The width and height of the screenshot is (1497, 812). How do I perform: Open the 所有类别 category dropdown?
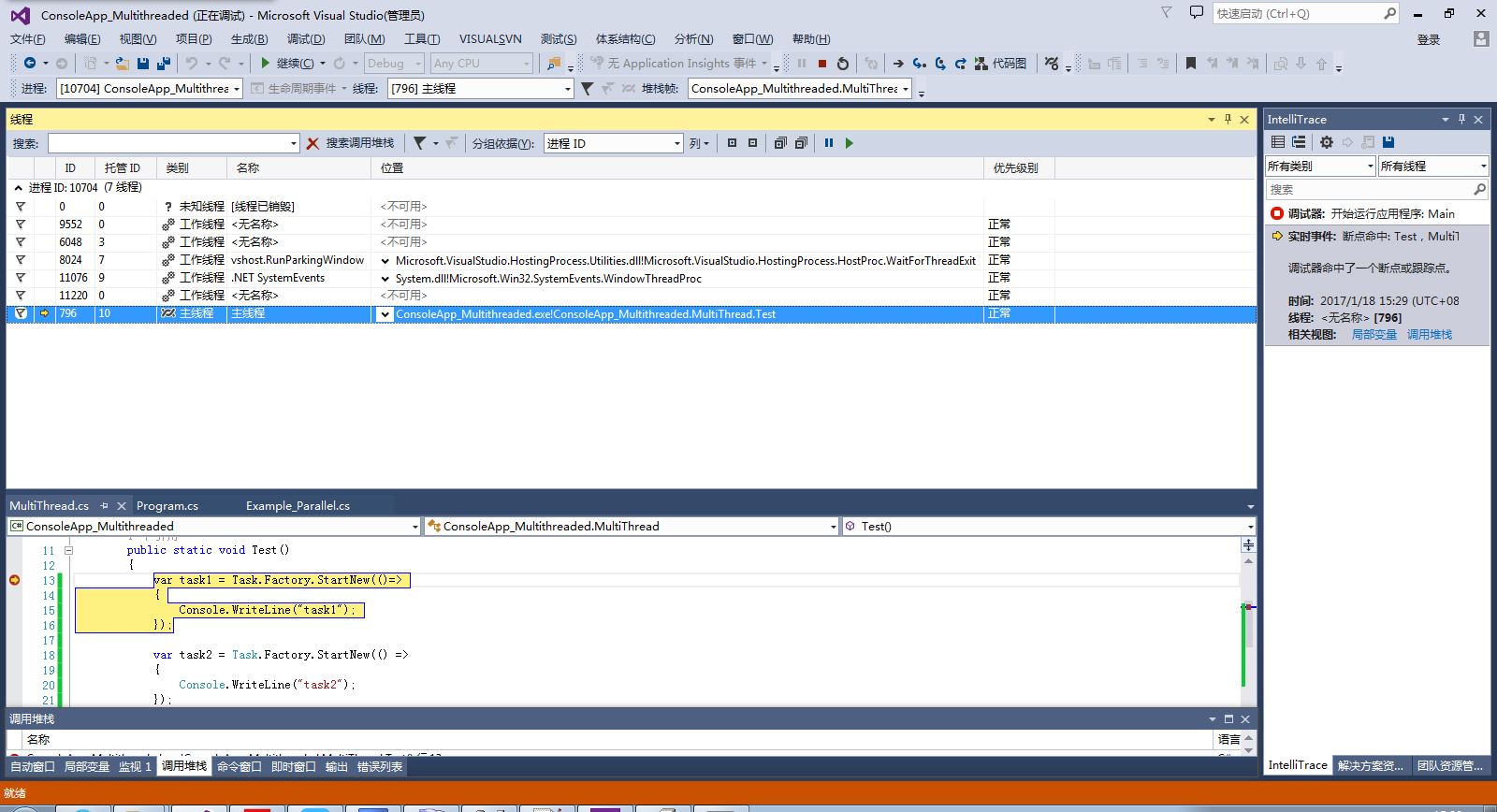[x=1320, y=166]
